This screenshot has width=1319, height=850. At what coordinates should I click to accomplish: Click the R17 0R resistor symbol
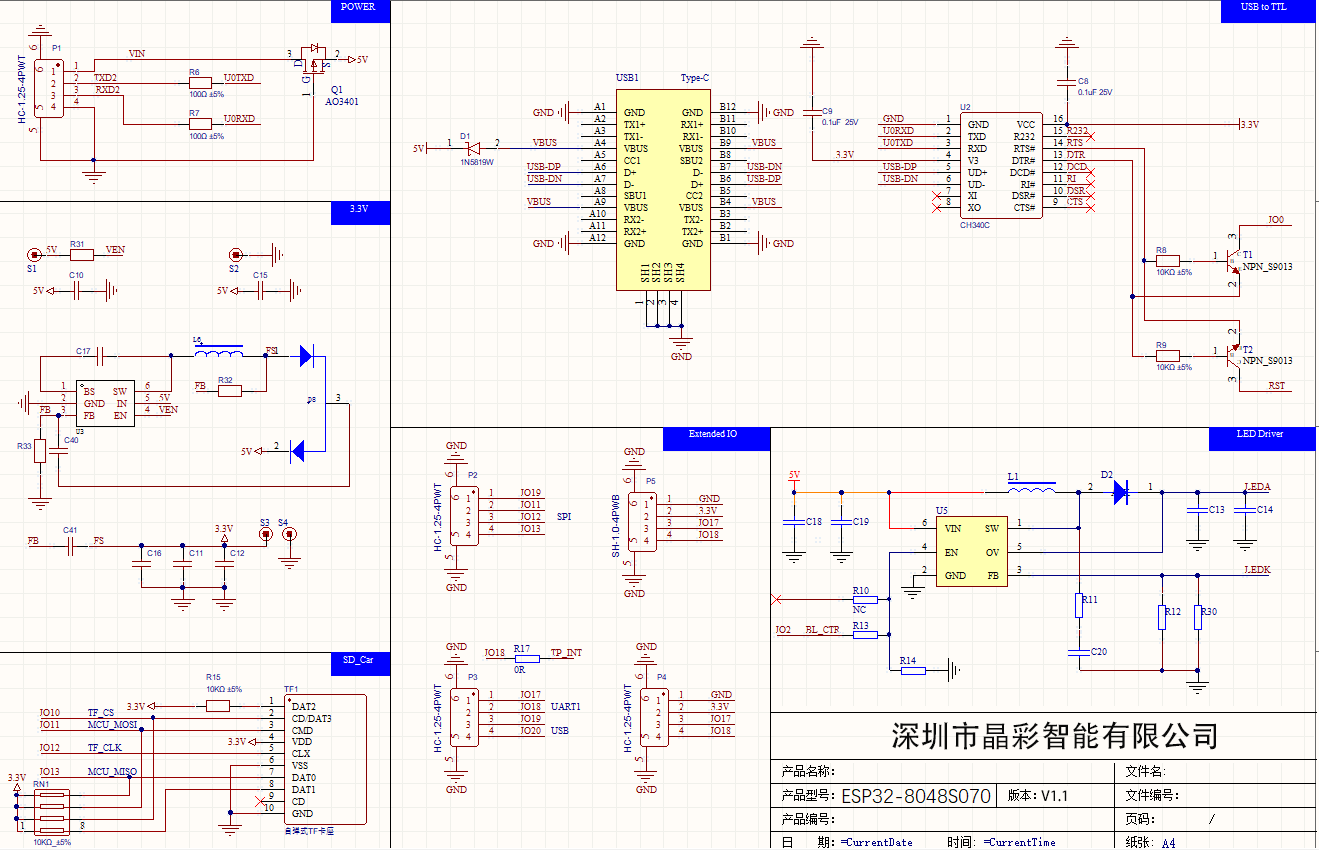pos(526,658)
